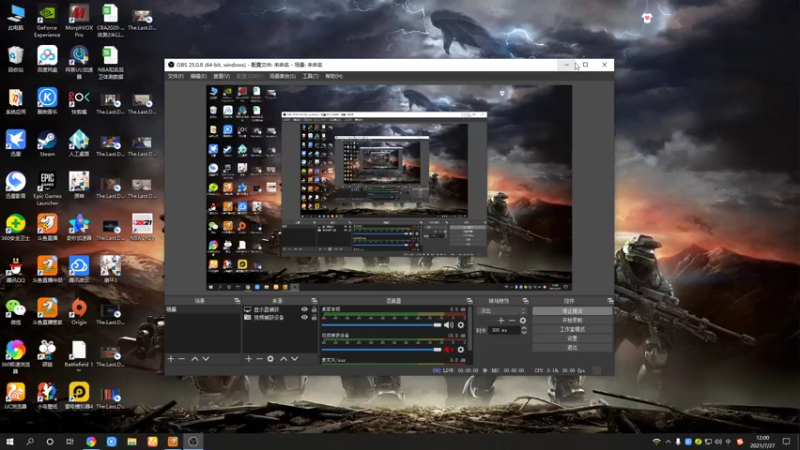
Task: Open the desktop audio settings gear in the mixer
Action: pos(461,325)
